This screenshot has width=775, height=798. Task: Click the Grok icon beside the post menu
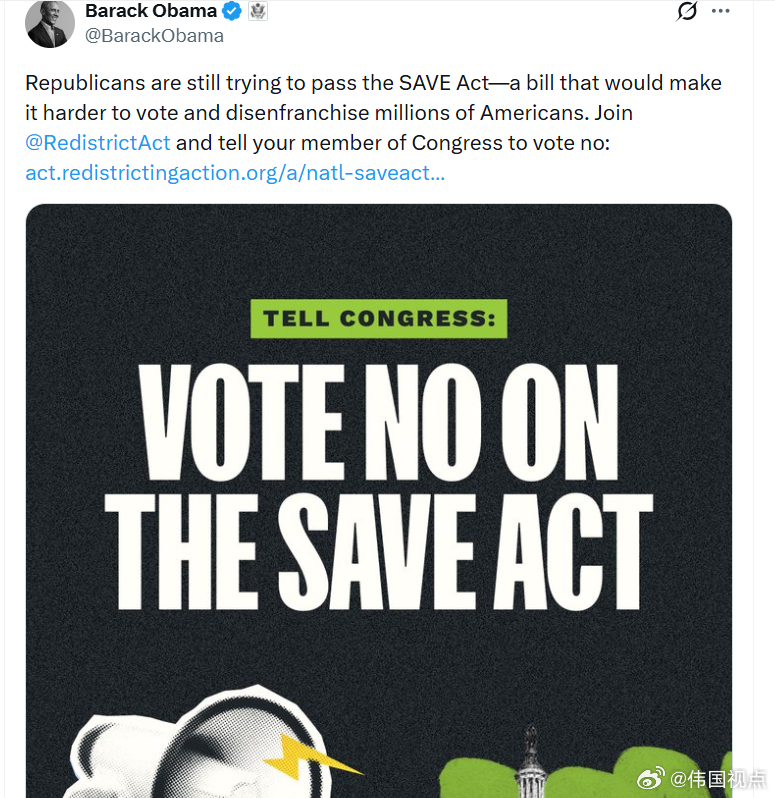pyautogui.click(x=687, y=12)
